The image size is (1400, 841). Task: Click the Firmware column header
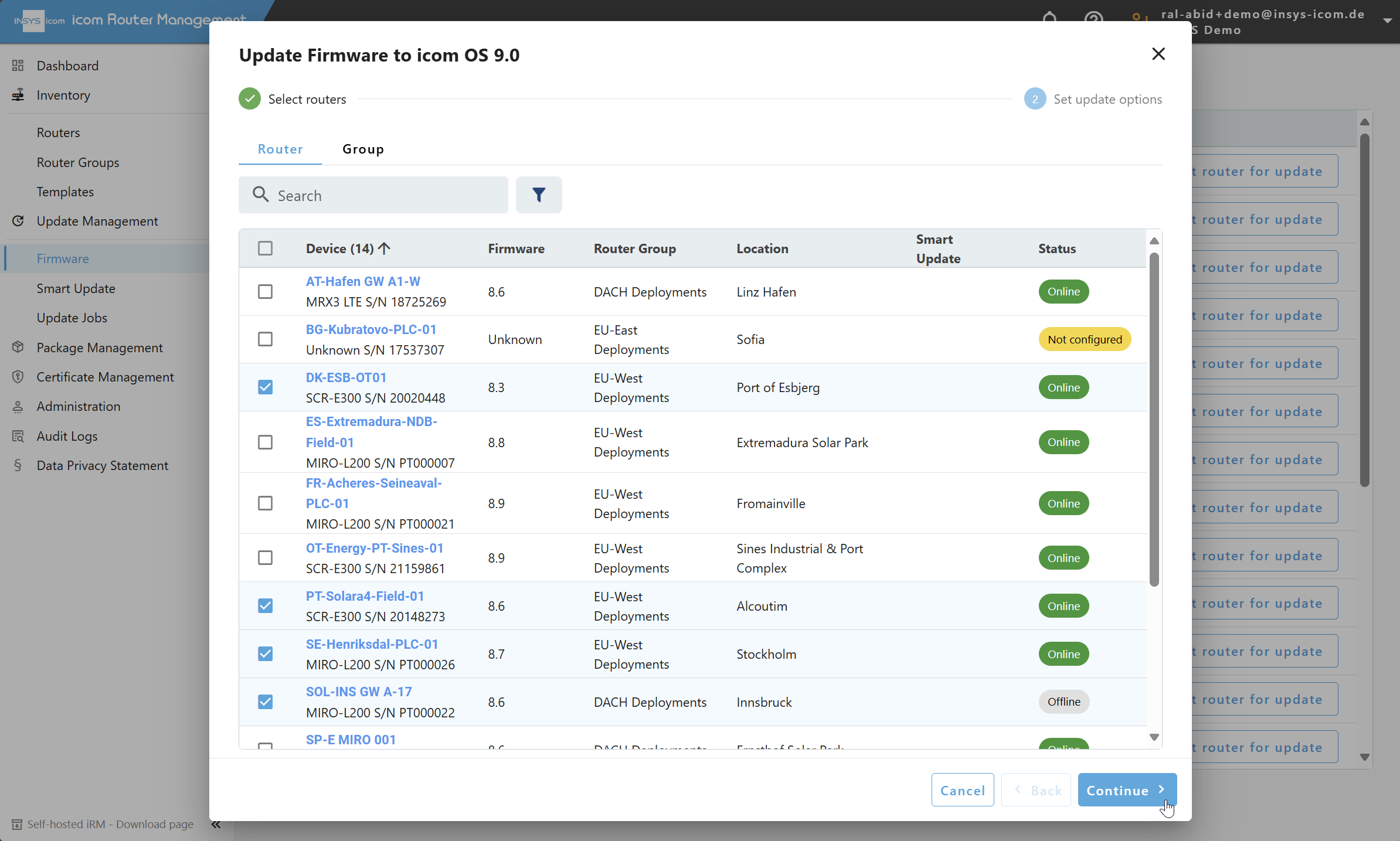[x=516, y=248]
